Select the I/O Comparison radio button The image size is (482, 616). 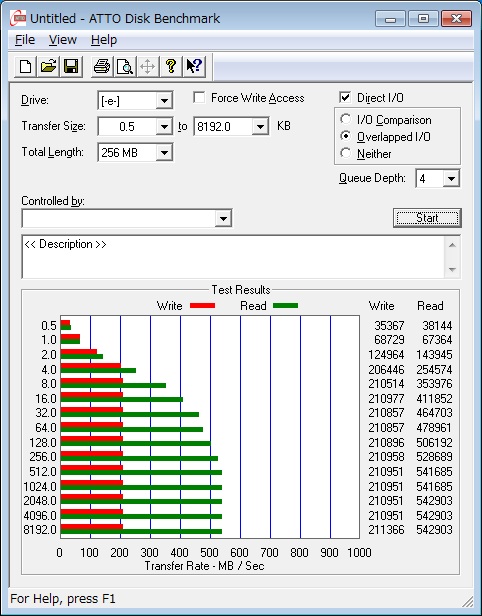(346, 119)
